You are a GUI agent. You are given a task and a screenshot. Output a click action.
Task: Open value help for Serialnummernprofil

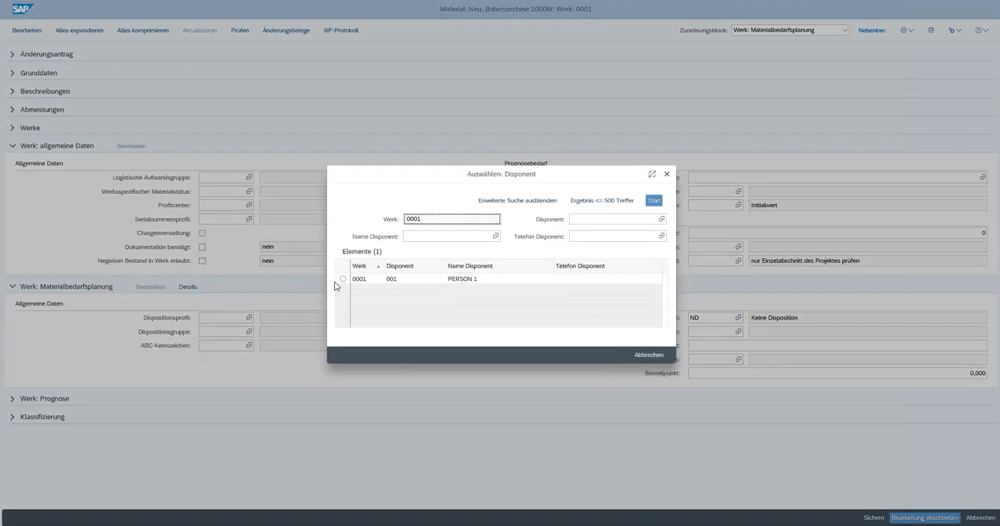(x=249, y=219)
